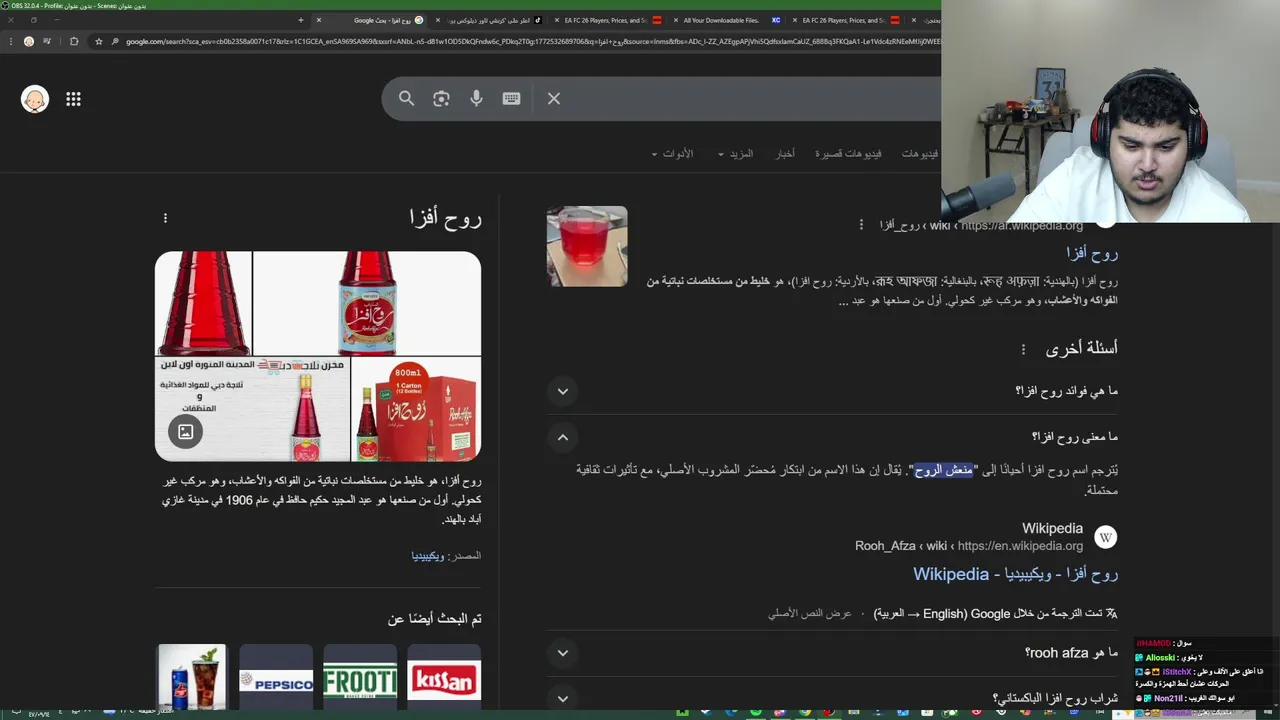Click the address bar URL
This screenshot has width=1280, height=720.
click(532, 42)
